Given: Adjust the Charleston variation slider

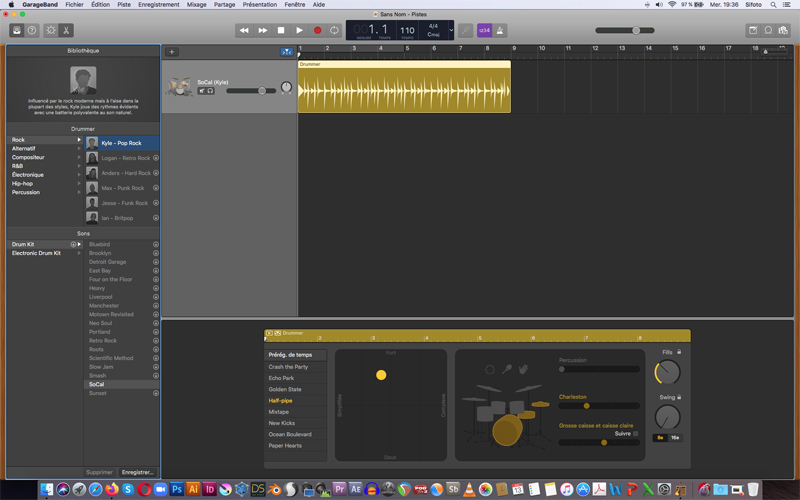Looking at the screenshot, I should tap(599, 406).
